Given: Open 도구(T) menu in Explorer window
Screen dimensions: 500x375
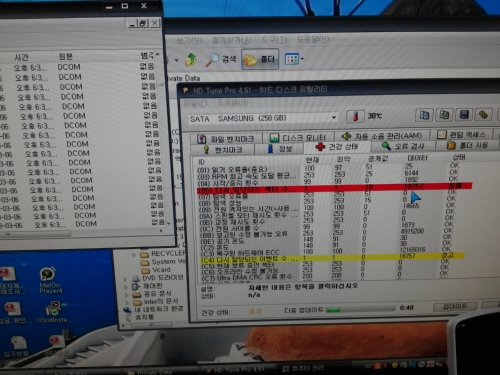Looking at the screenshot, I should 274,40.
